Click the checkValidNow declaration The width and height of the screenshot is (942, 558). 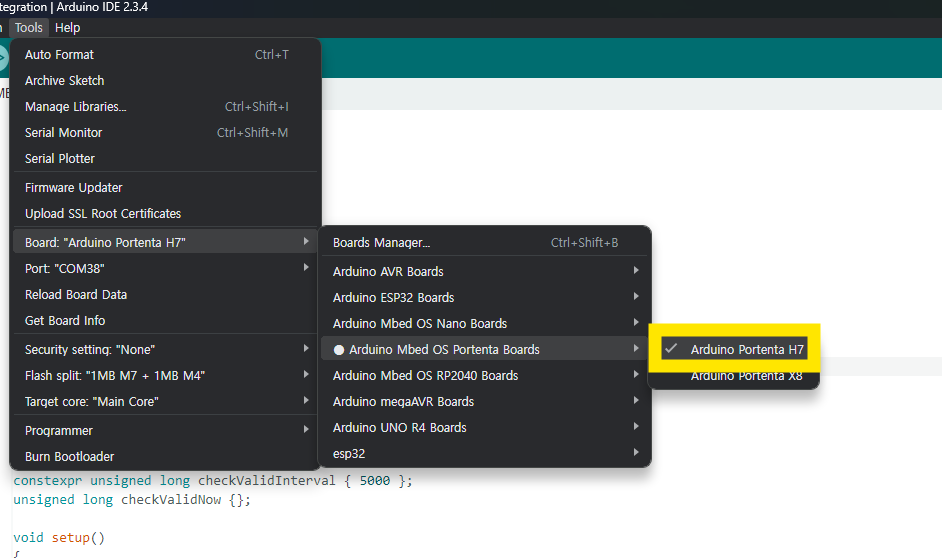click(x=132, y=500)
